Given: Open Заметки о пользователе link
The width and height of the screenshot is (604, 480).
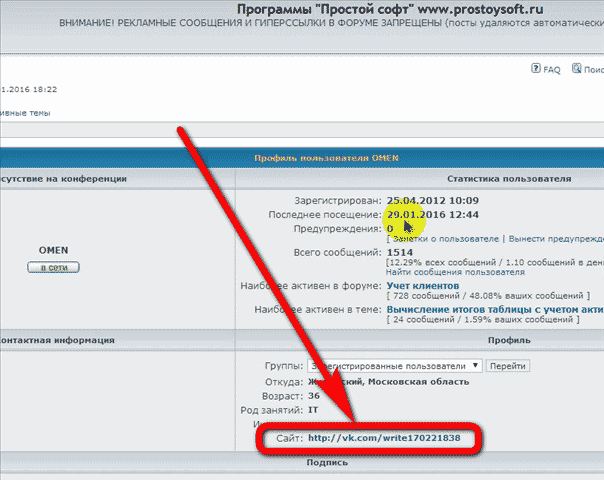Looking at the screenshot, I should point(444,239).
